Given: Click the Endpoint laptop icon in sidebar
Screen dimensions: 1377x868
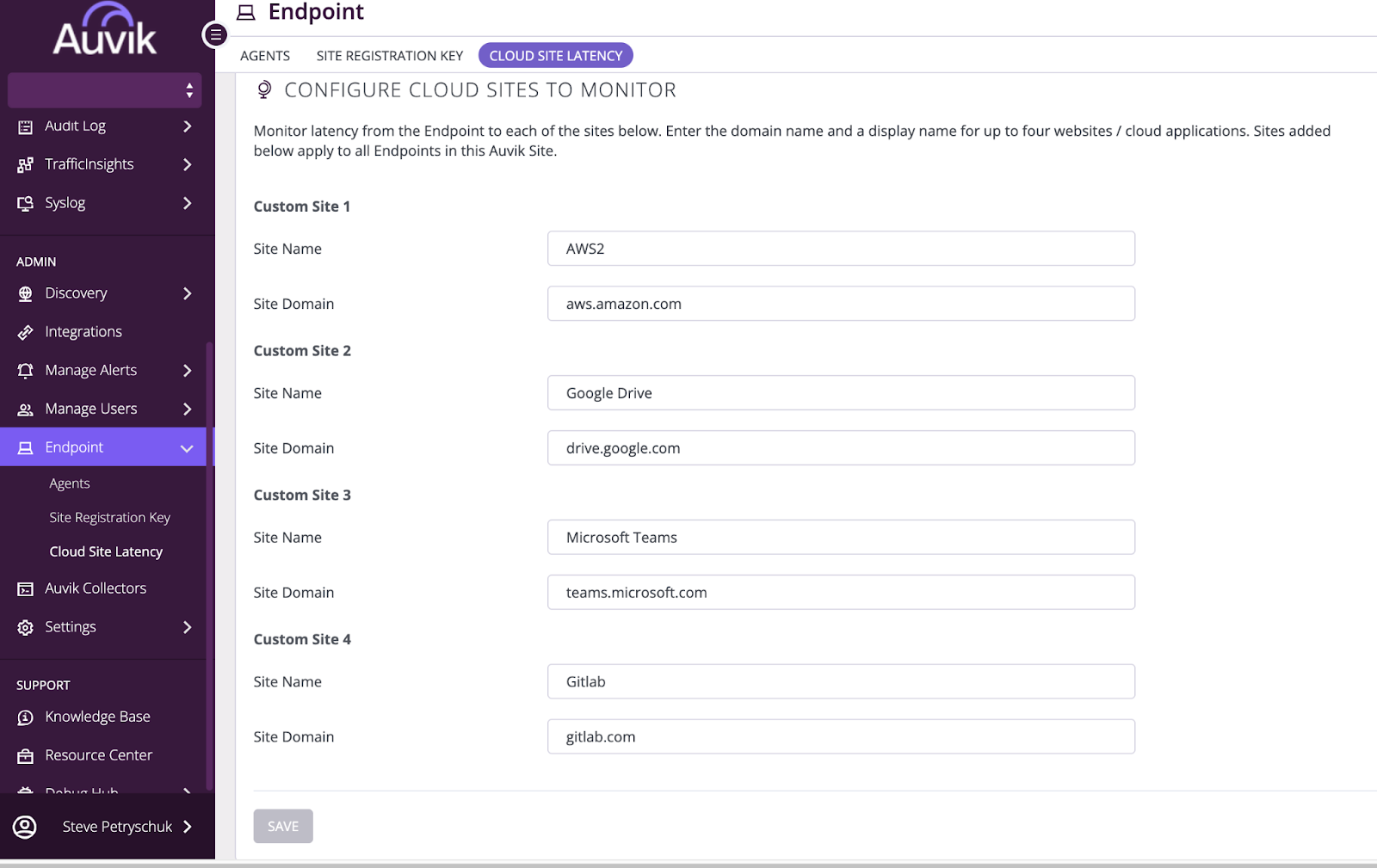Looking at the screenshot, I should point(26,448).
